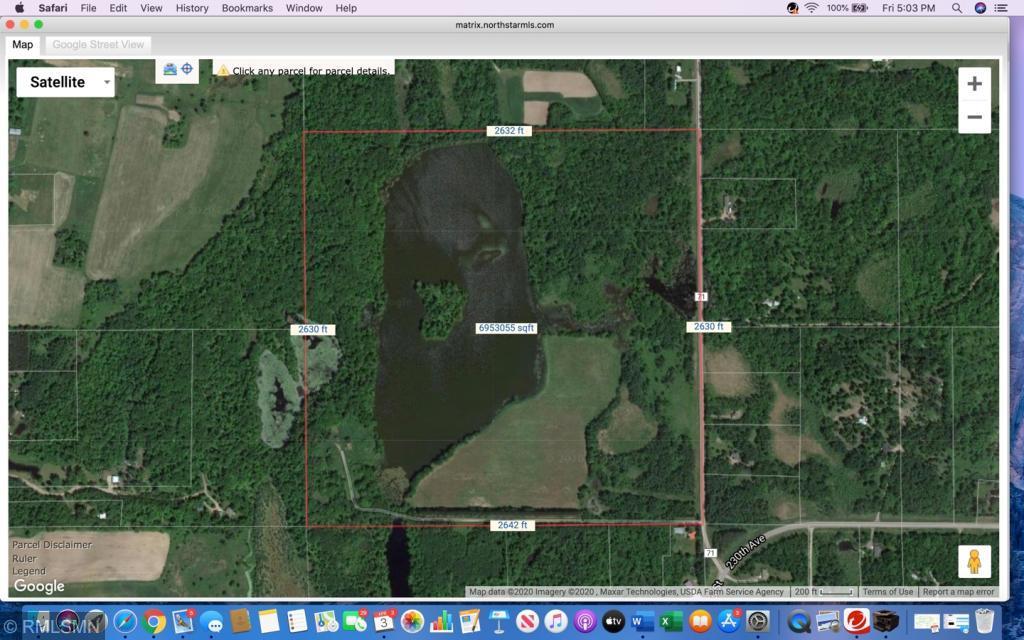Expand the Satellite map type dropdown
The image size is (1024, 640).
tap(65, 82)
